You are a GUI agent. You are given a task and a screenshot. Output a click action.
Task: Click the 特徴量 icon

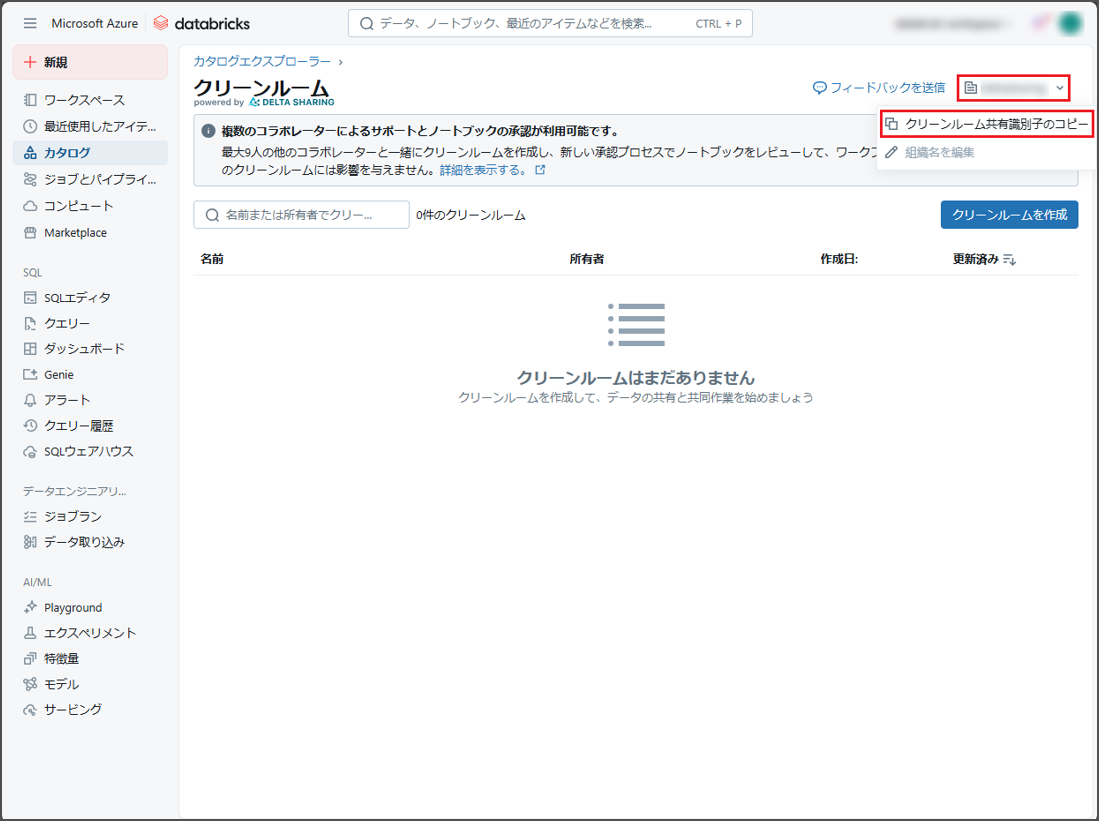(x=30, y=658)
